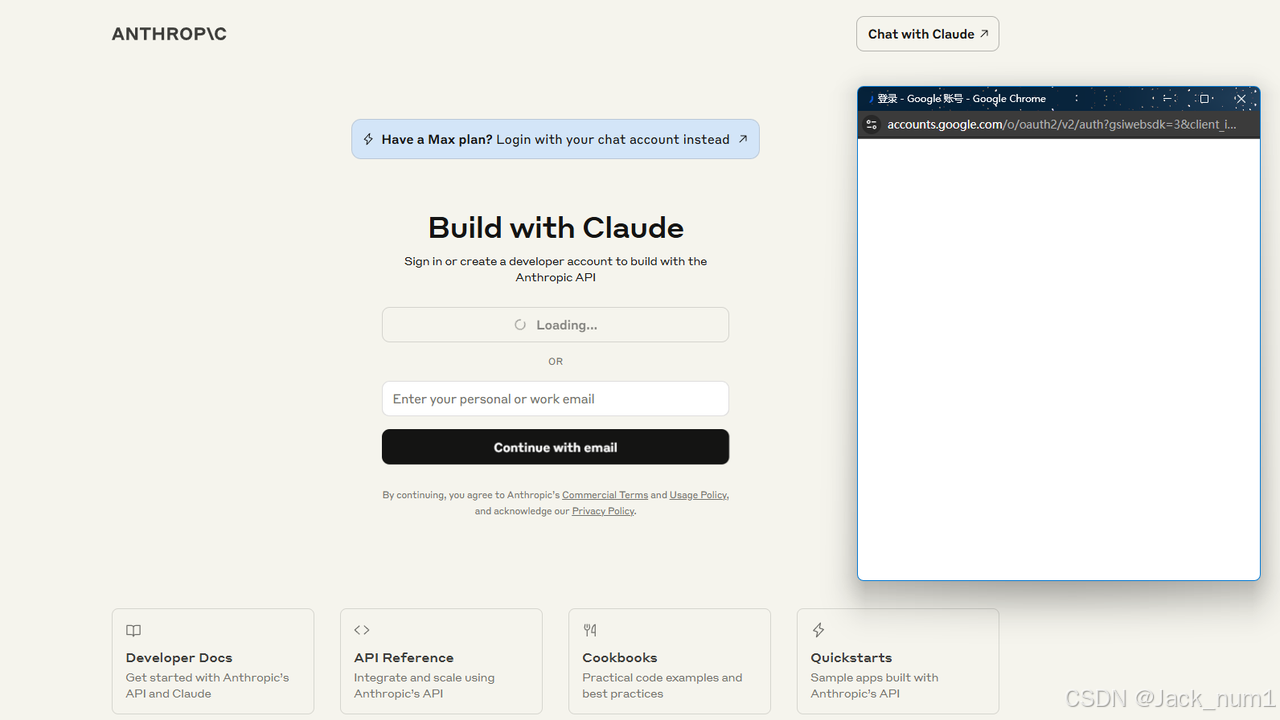The image size is (1280, 720).
Task: Click the API Reference code brackets icon
Action: coord(362,630)
